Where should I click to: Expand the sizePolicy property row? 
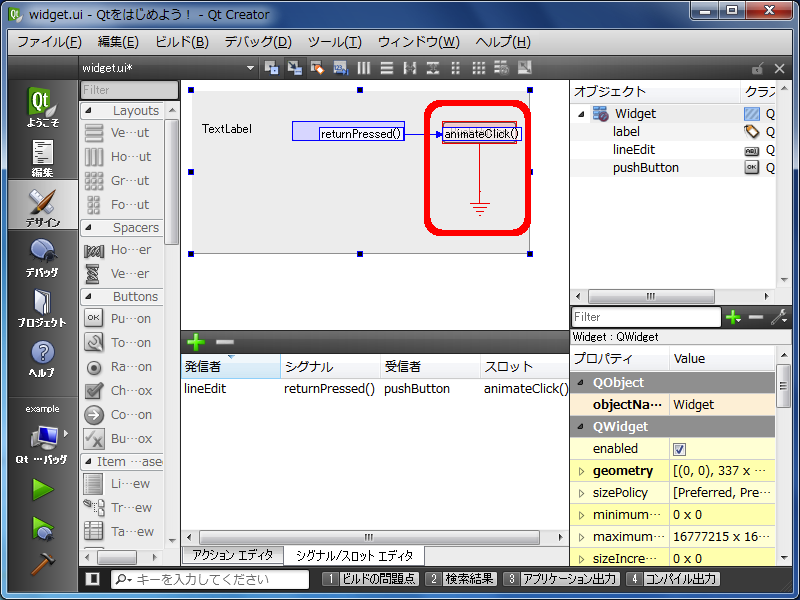[x=582, y=493]
